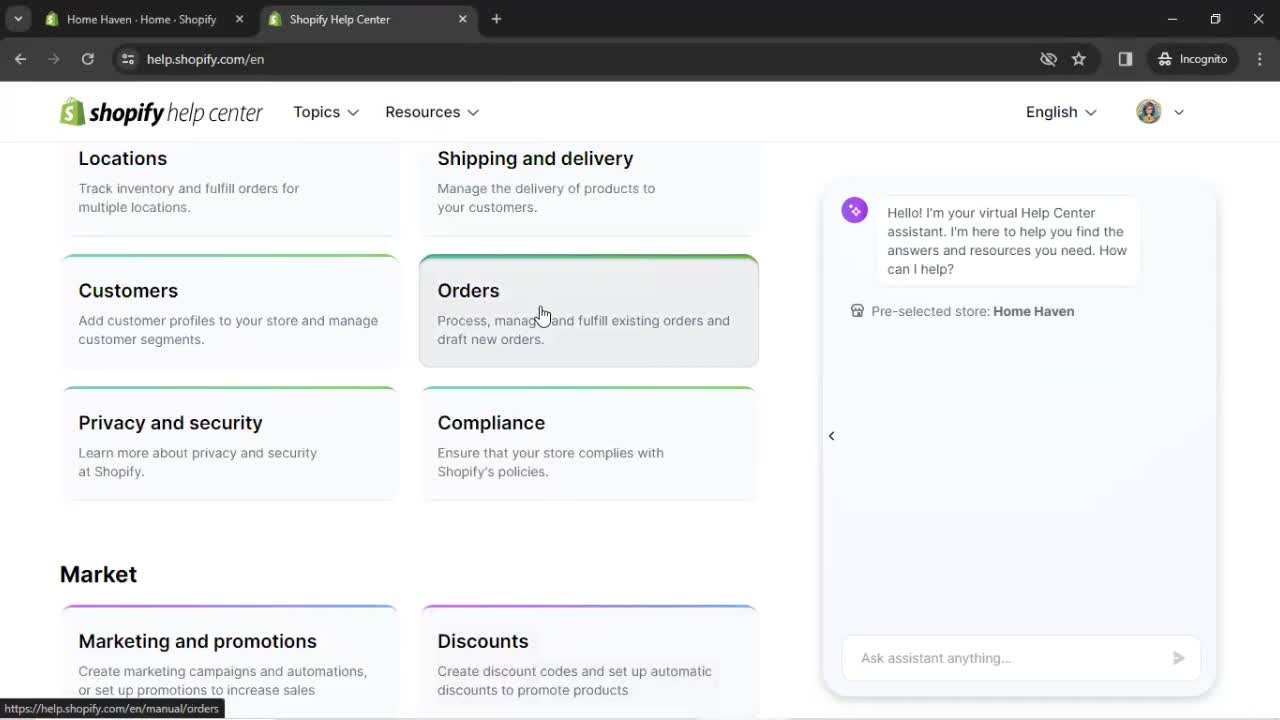
Task: Click the Shopify help center logo
Action: coord(161,112)
